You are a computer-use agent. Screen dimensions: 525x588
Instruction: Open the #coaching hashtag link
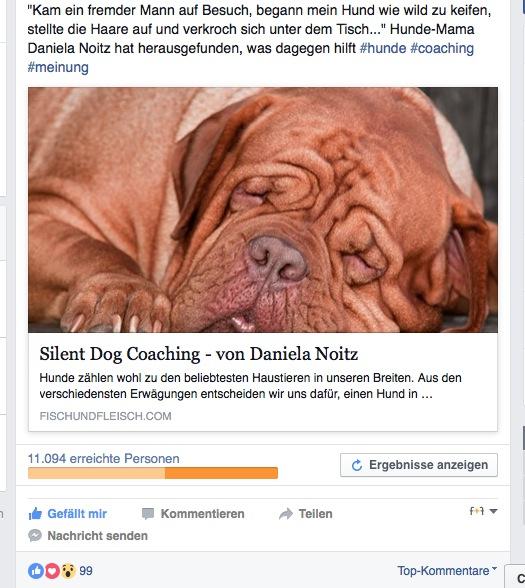442,48
